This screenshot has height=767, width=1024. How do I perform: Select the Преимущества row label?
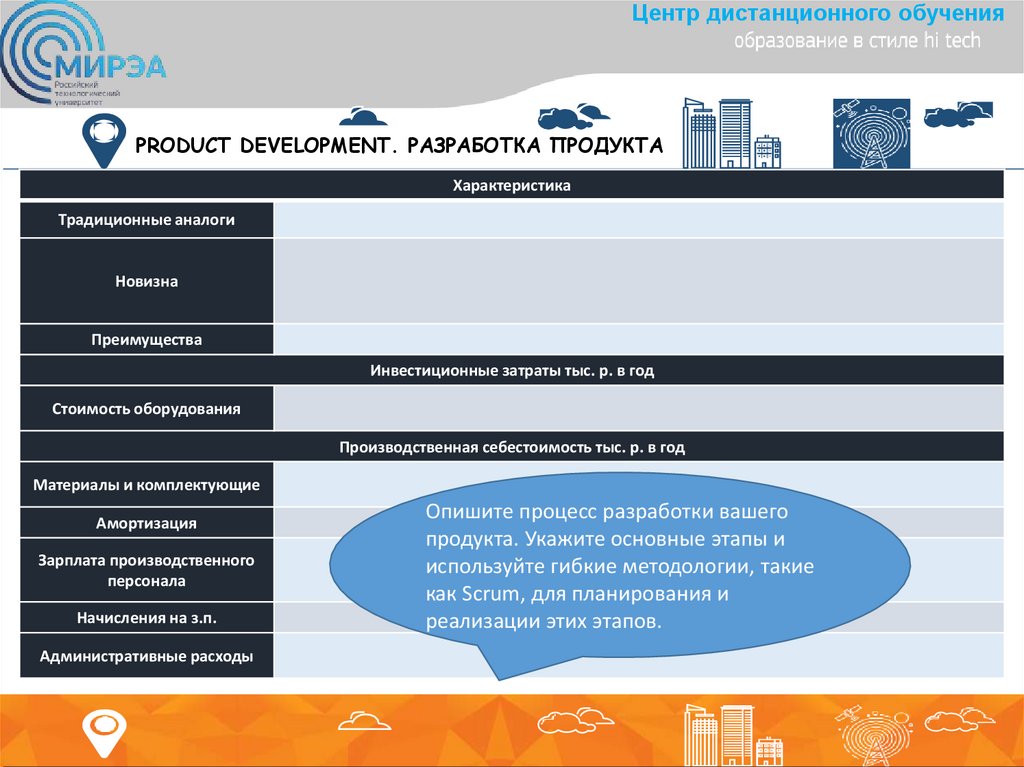(148, 339)
